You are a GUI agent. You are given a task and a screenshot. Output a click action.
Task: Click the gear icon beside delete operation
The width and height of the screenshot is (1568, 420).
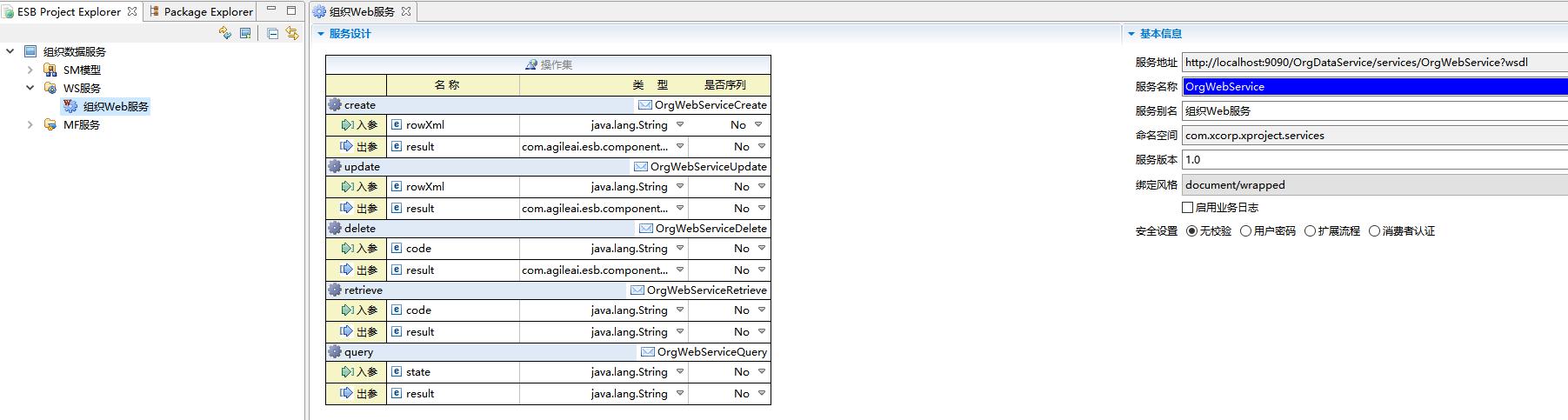(x=335, y=228)
